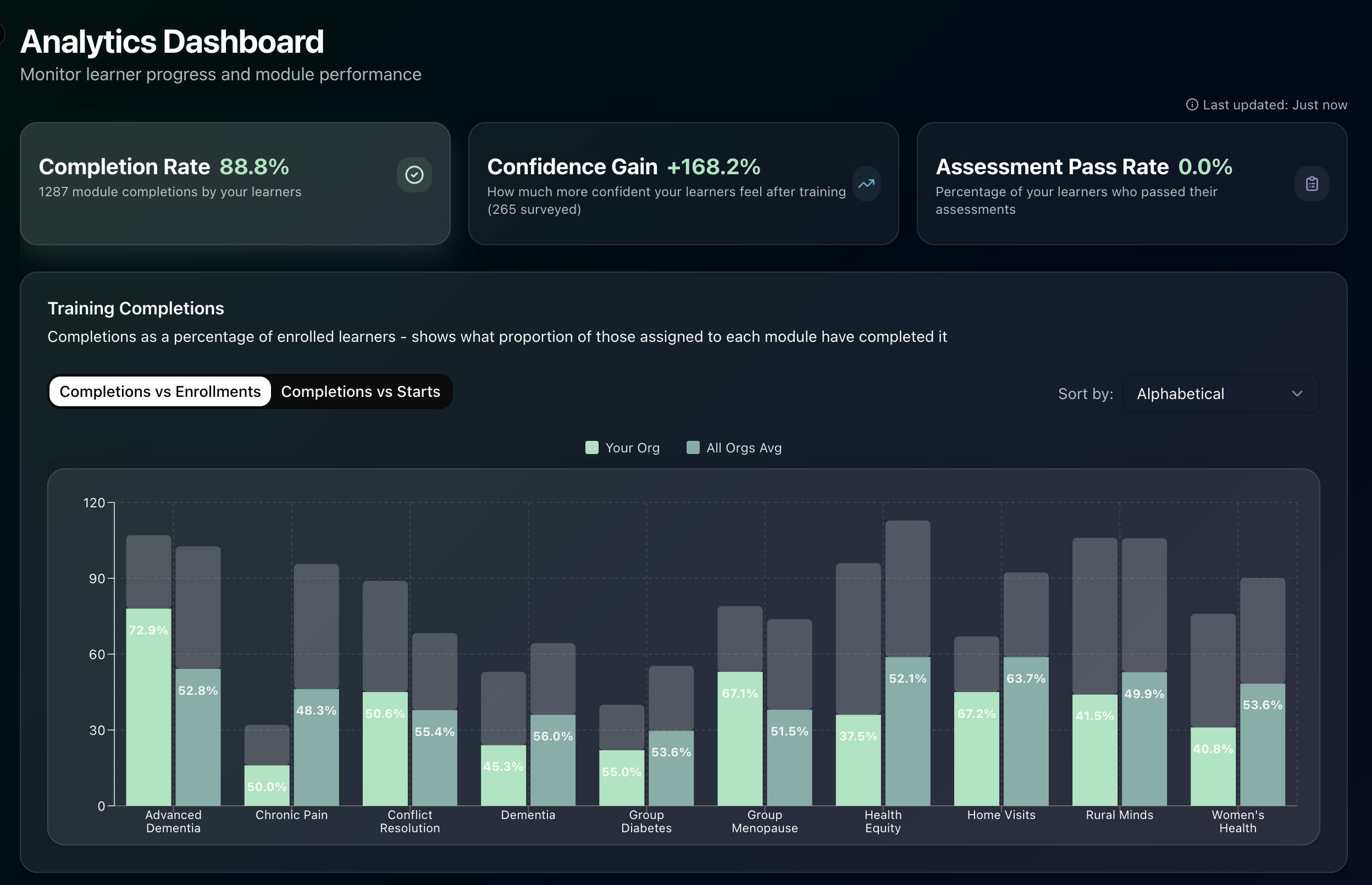Click the info icon beside Last updated

1192,104
